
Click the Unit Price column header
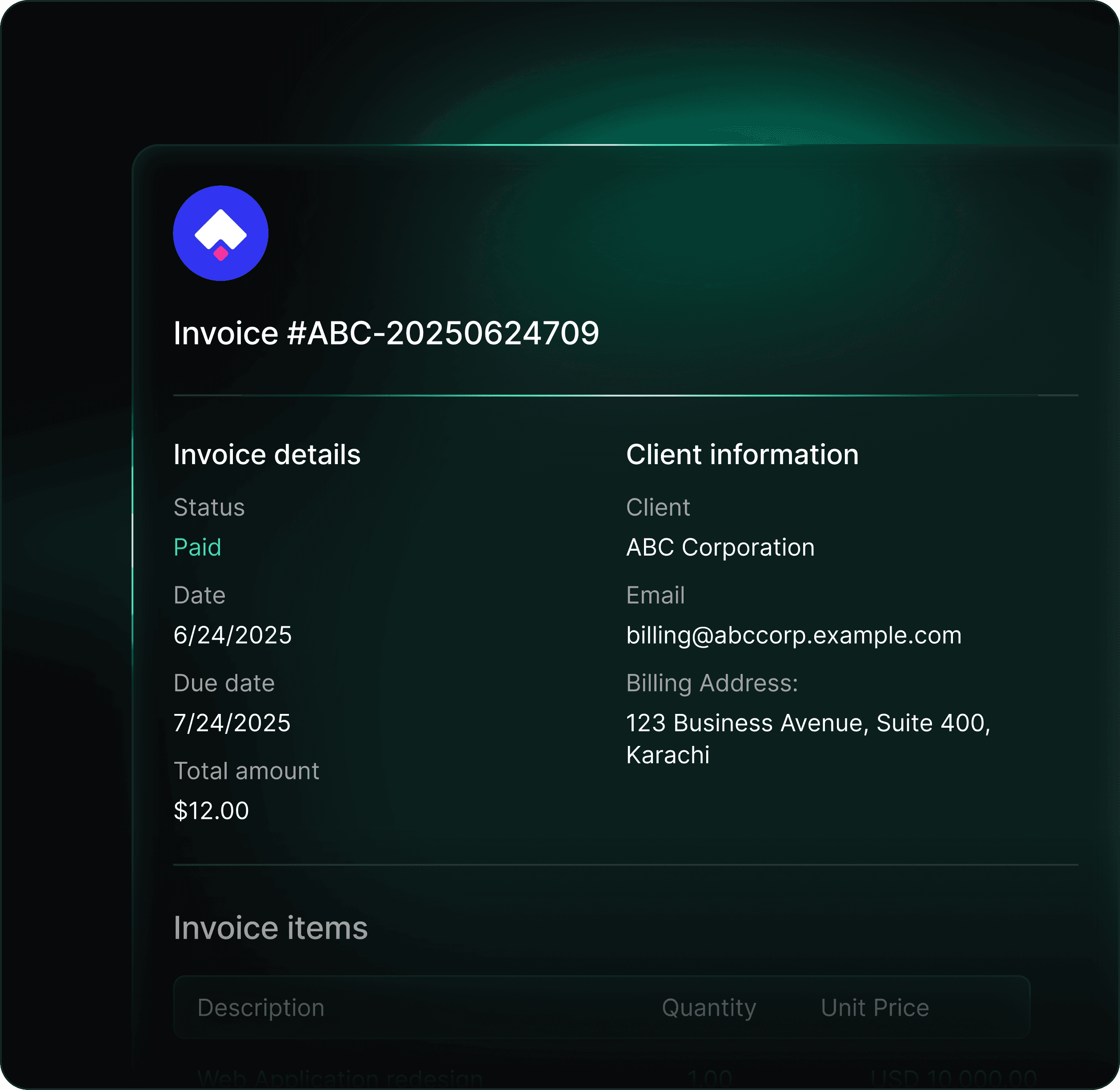click(875, 1008)
